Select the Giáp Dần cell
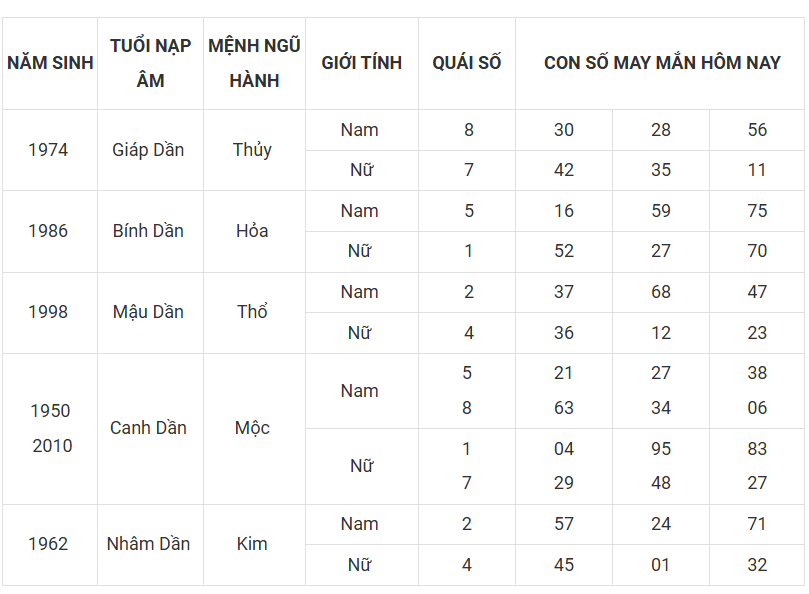This screenshot has height=594, width=809. (x=150, y=150)
